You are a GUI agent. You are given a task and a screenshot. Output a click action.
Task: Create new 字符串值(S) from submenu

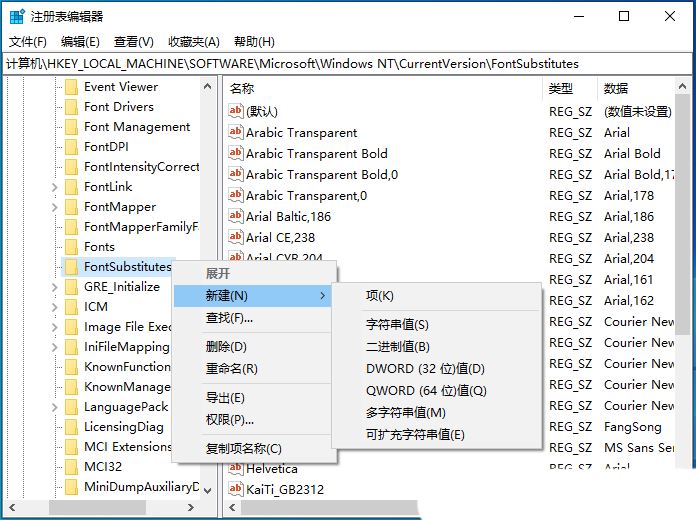click(x=437, y=325)
